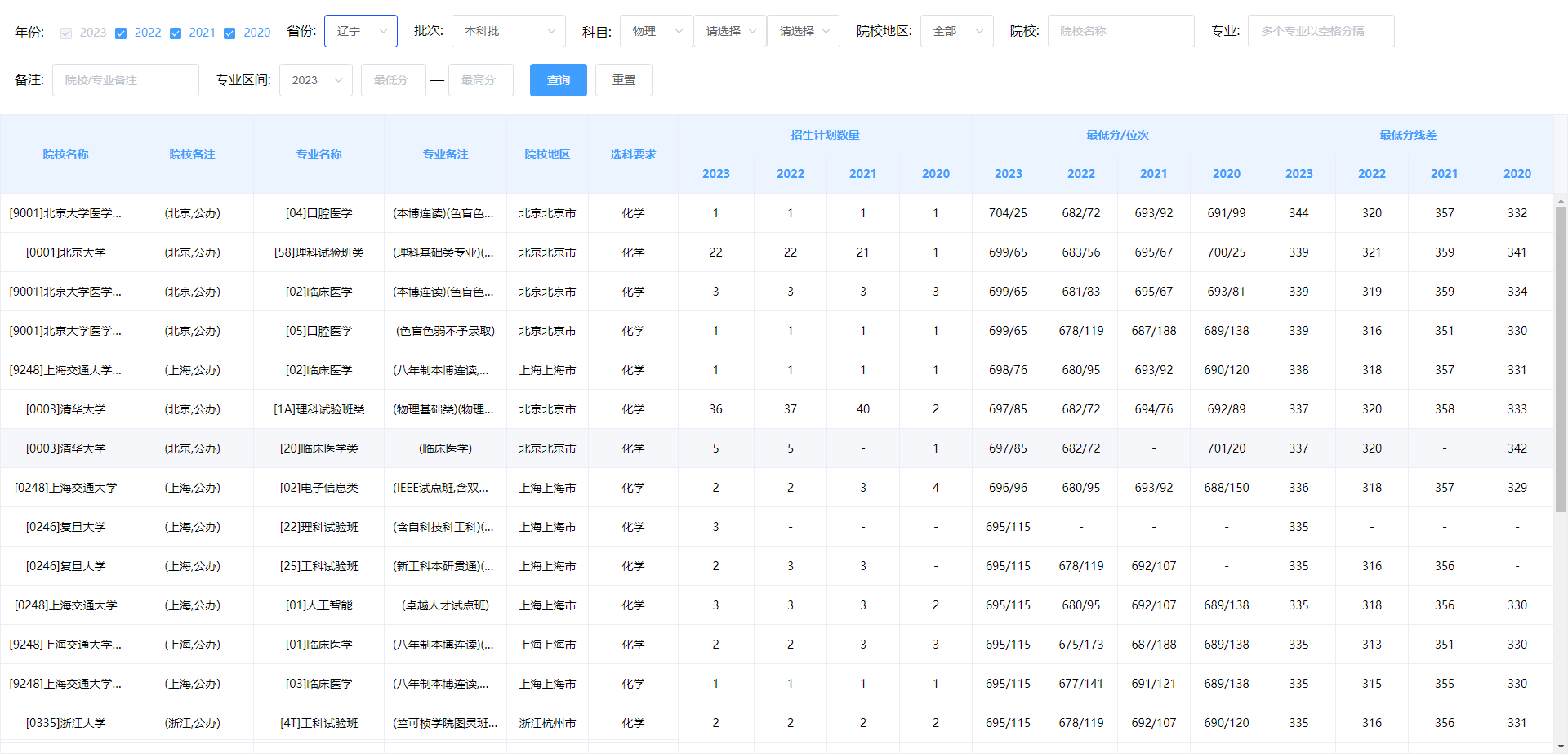The height and width of the screenshot is (754, 1568).
Task: Enable the 2023 year checkbox
Action: pos(65,33)
